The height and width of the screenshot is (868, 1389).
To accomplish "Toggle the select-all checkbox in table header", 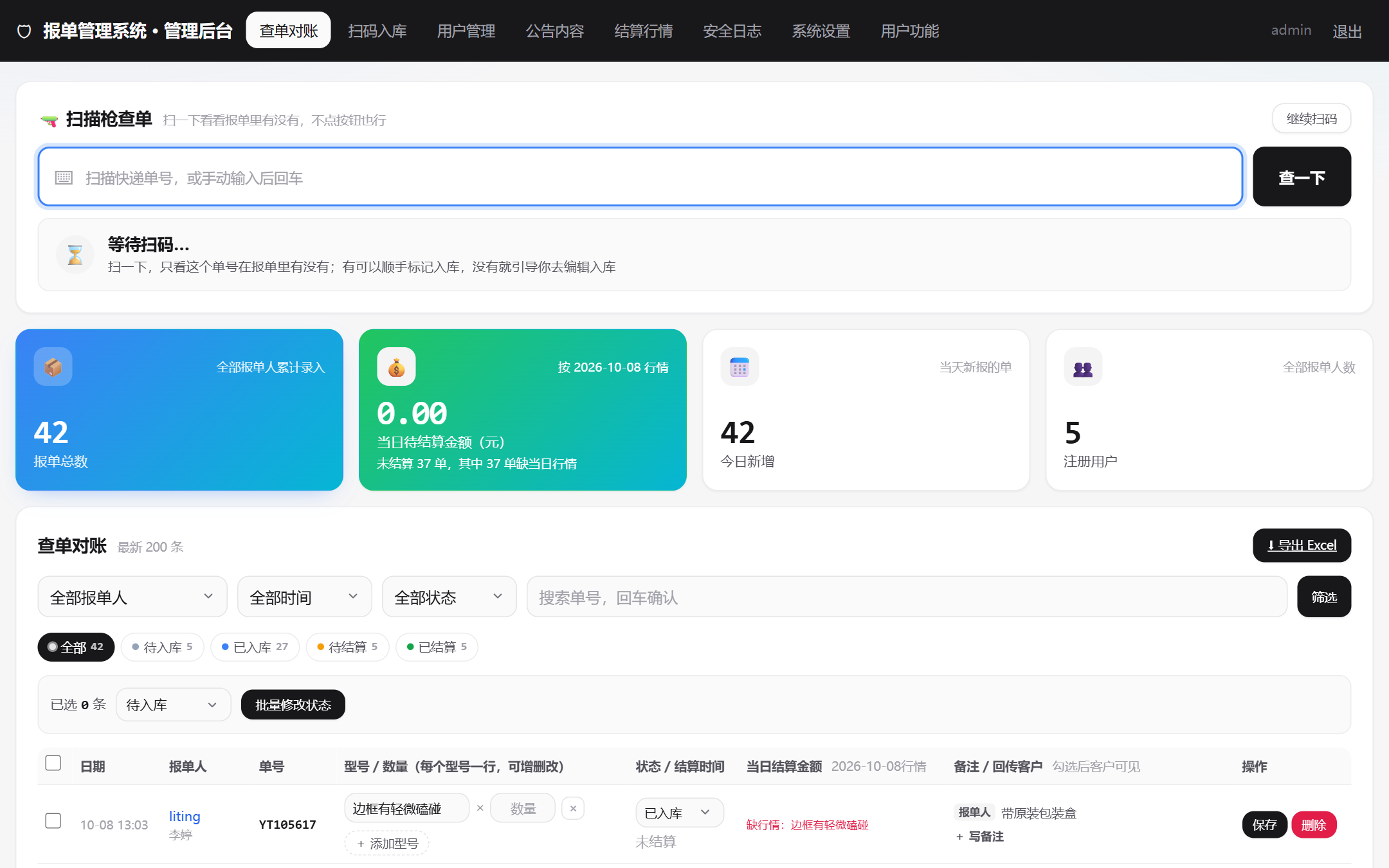I will pyautogui.click(x=53, y=763).
